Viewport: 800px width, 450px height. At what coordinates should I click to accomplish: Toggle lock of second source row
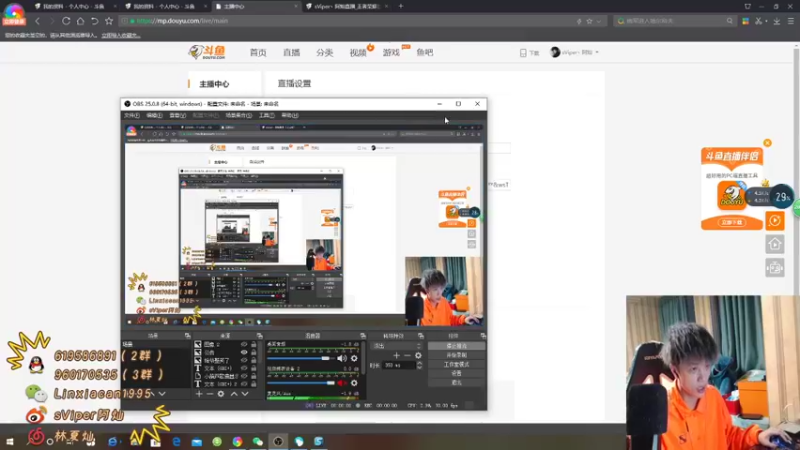(254, 353)
